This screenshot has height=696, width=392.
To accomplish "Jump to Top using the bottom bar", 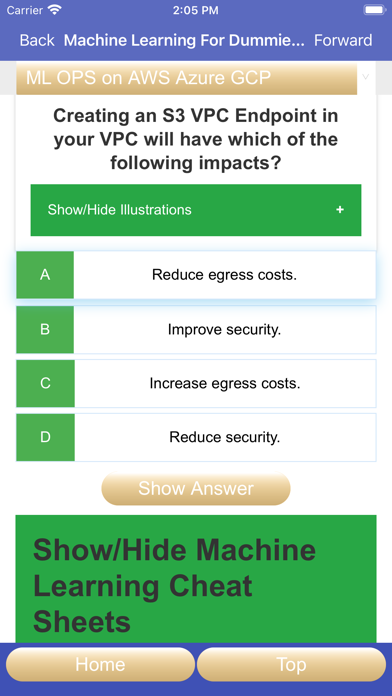I will click(291, 664).
